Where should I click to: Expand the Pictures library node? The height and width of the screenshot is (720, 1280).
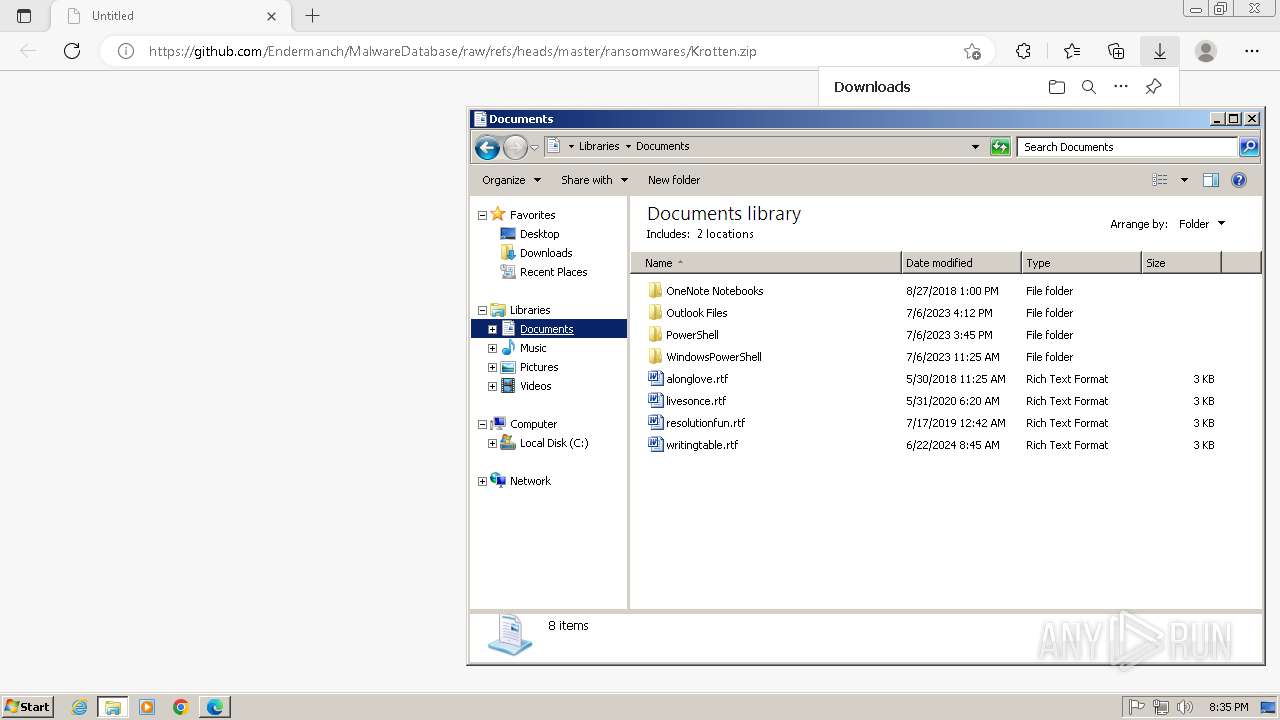492,367
